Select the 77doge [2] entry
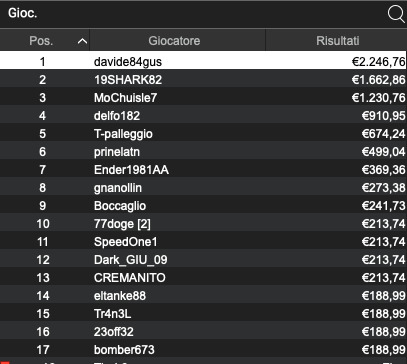 [122, 224]
